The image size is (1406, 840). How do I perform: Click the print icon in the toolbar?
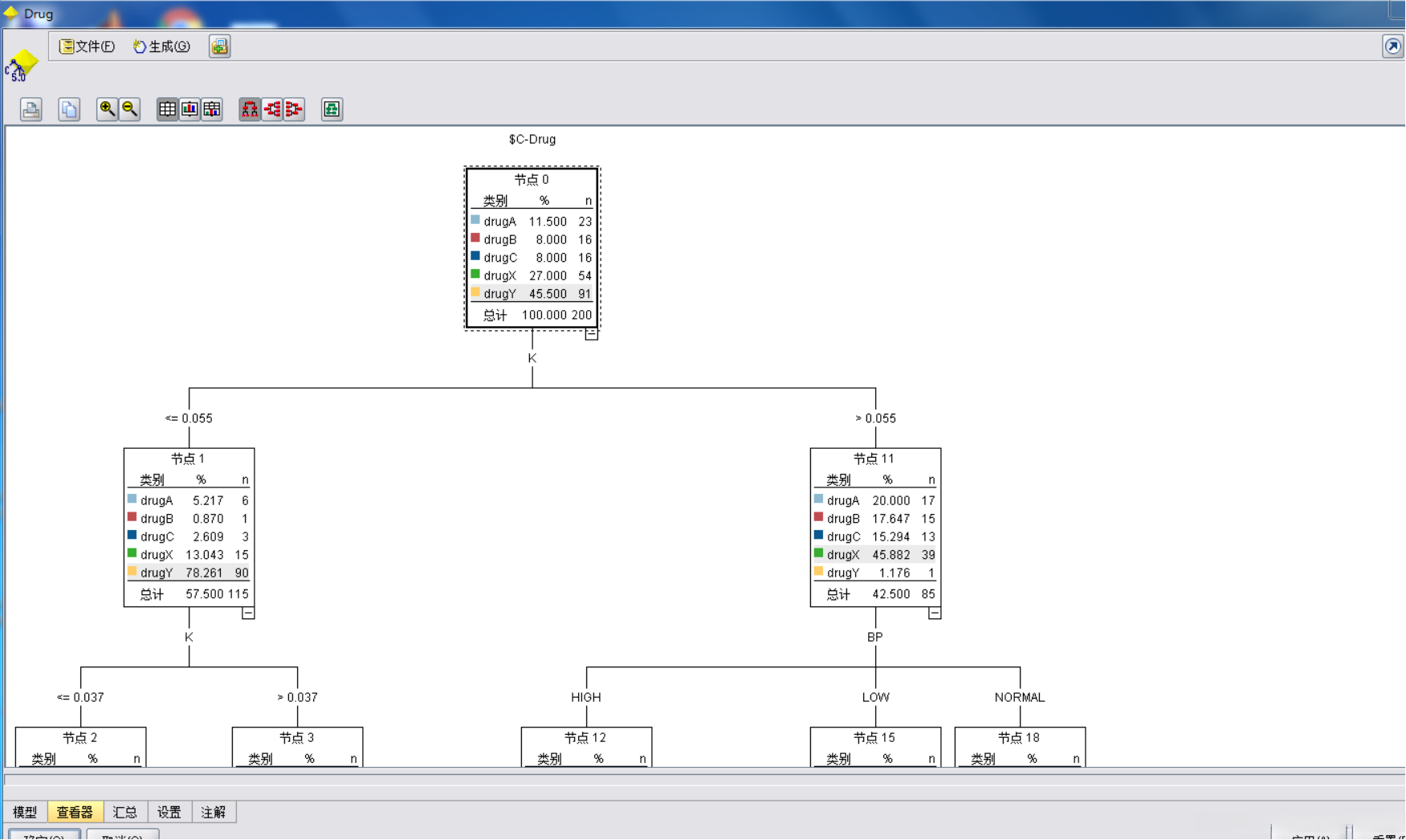tap(31, 109)
